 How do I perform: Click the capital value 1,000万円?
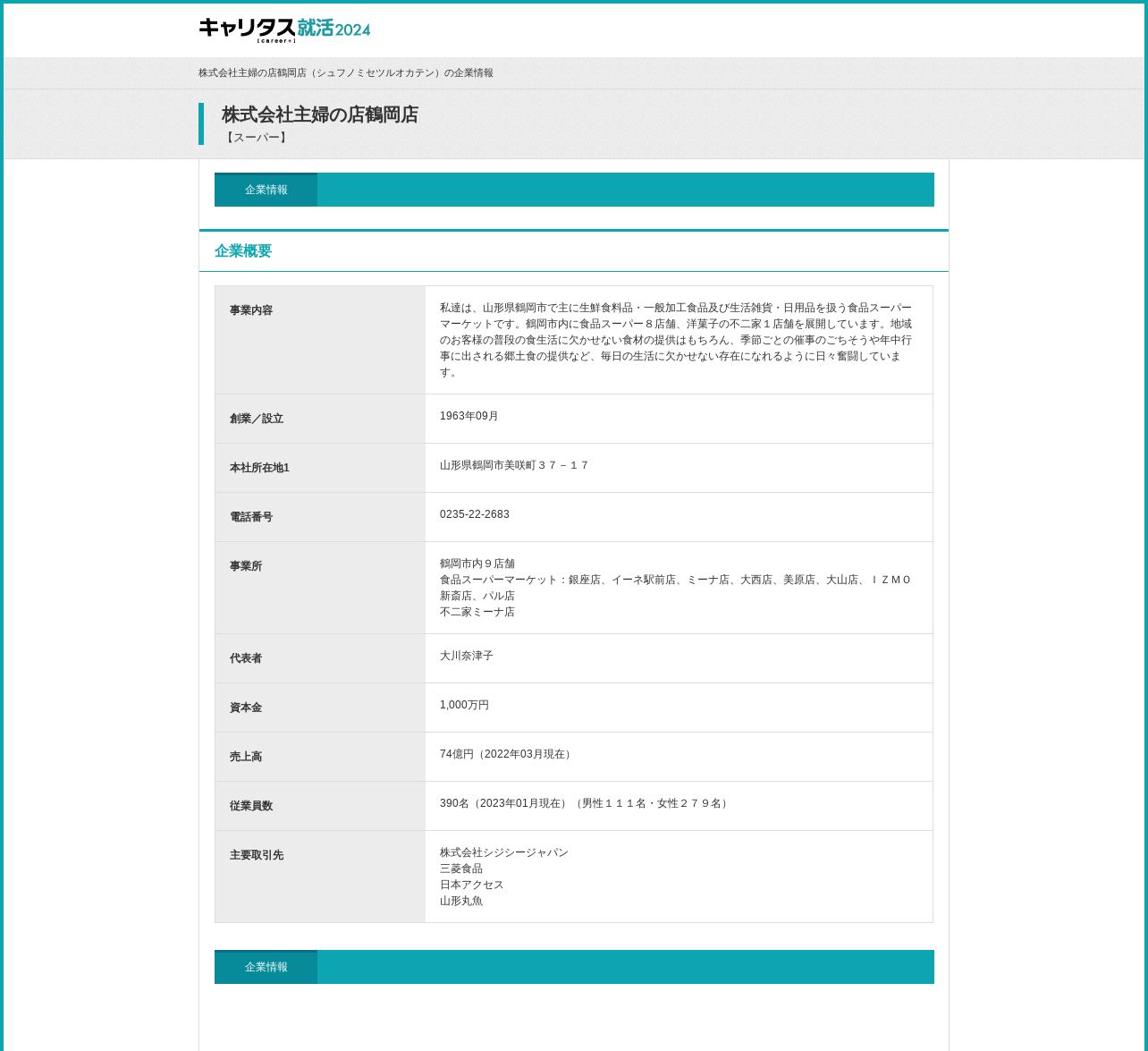coord(465,705)
